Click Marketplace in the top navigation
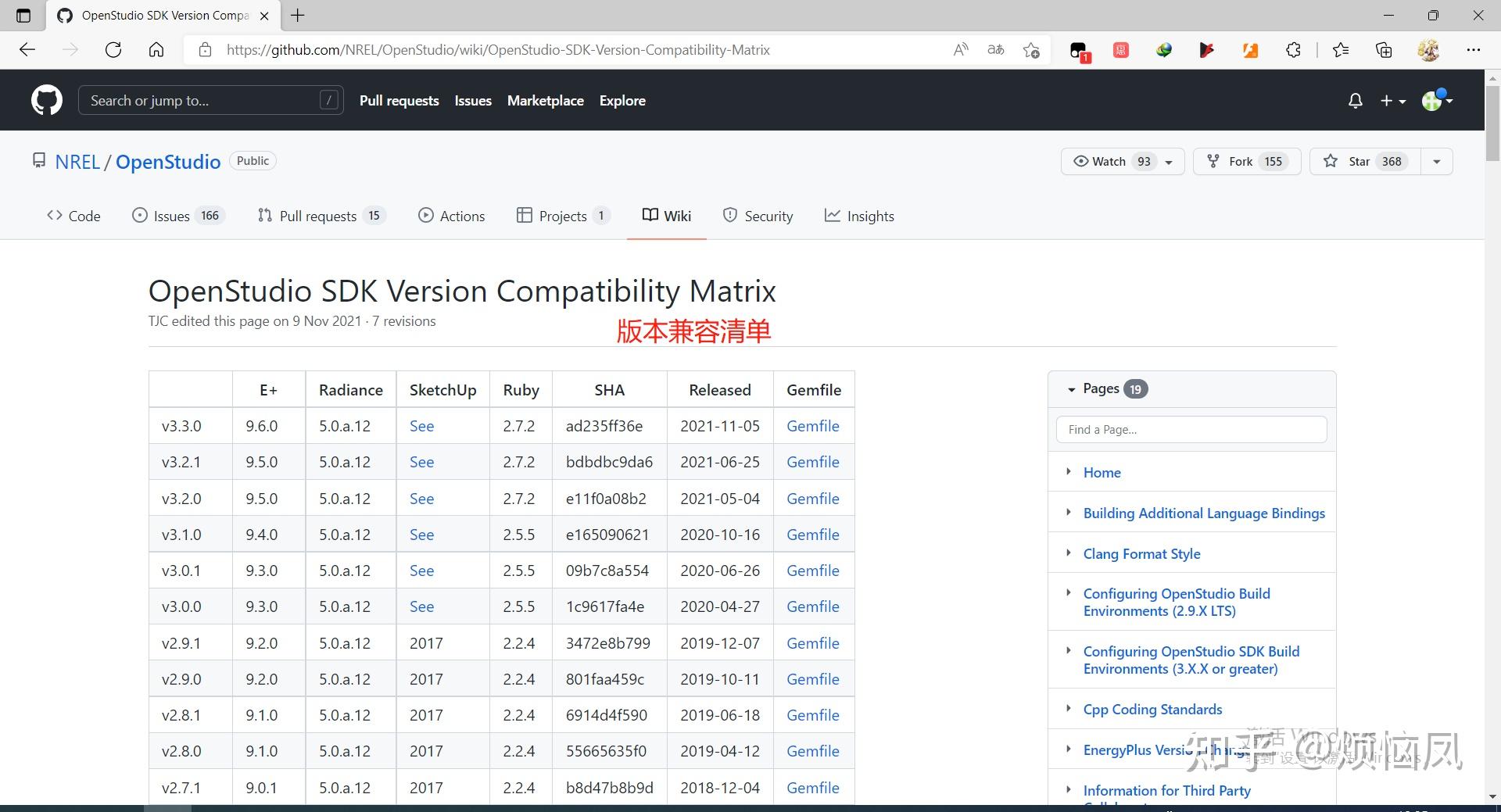This screenshot has width=1501, height=812. [x=546, y=100]
